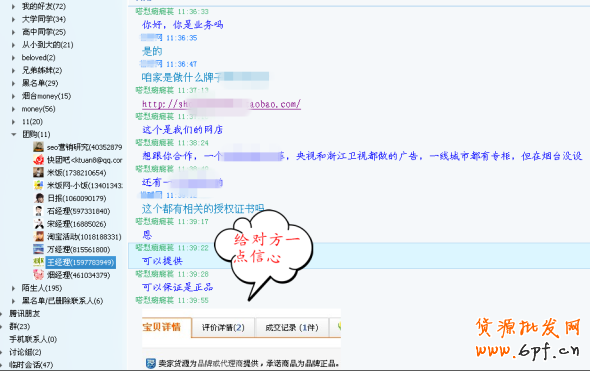The height and width of the screenshot is (372, 590).
Task: Open 日报(1060090179) contact avatar
Action: (38, 198)
